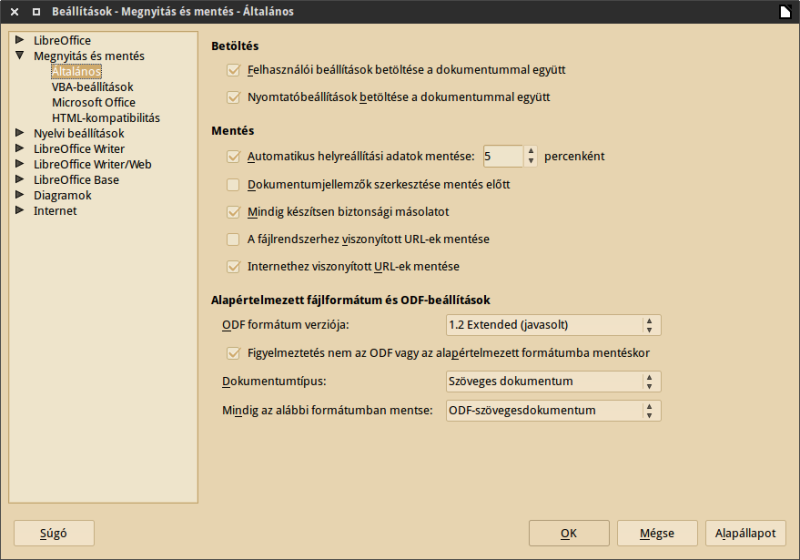
Task: Open help with Súgó button
Action: [54, 533]
